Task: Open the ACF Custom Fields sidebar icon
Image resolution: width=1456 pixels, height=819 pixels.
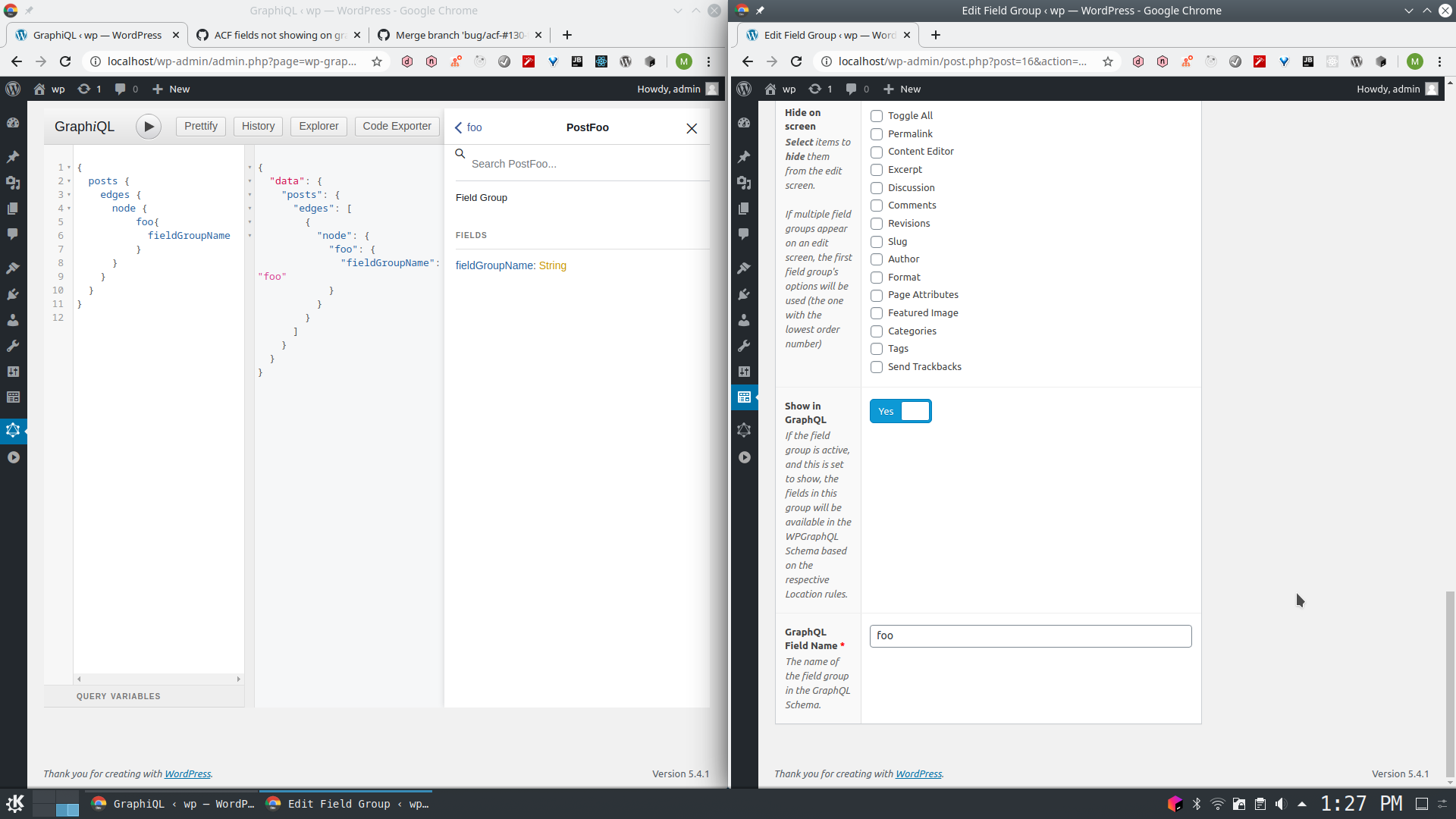Action: [13, 397]
